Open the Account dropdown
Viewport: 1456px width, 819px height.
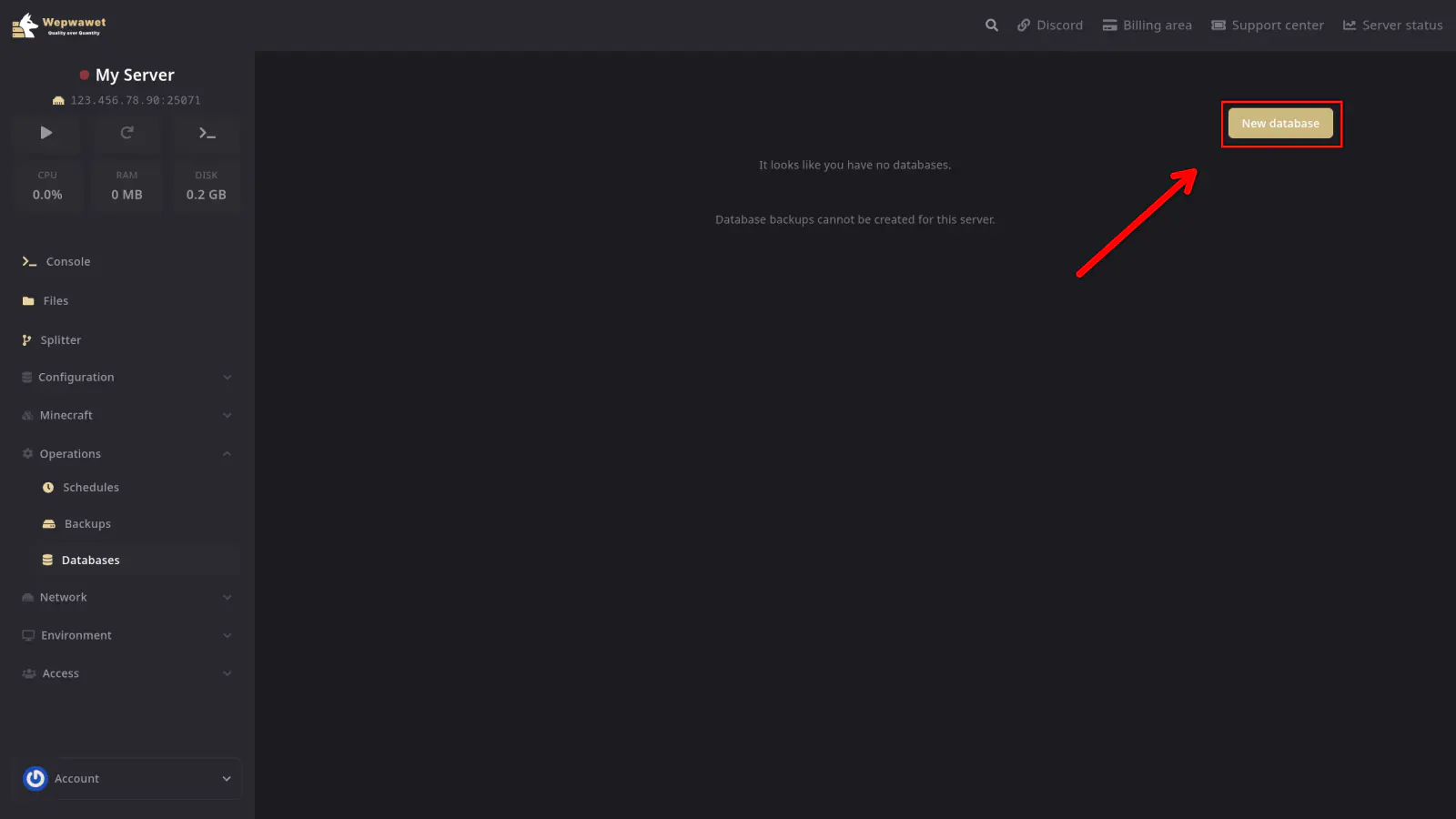point(132,779)
